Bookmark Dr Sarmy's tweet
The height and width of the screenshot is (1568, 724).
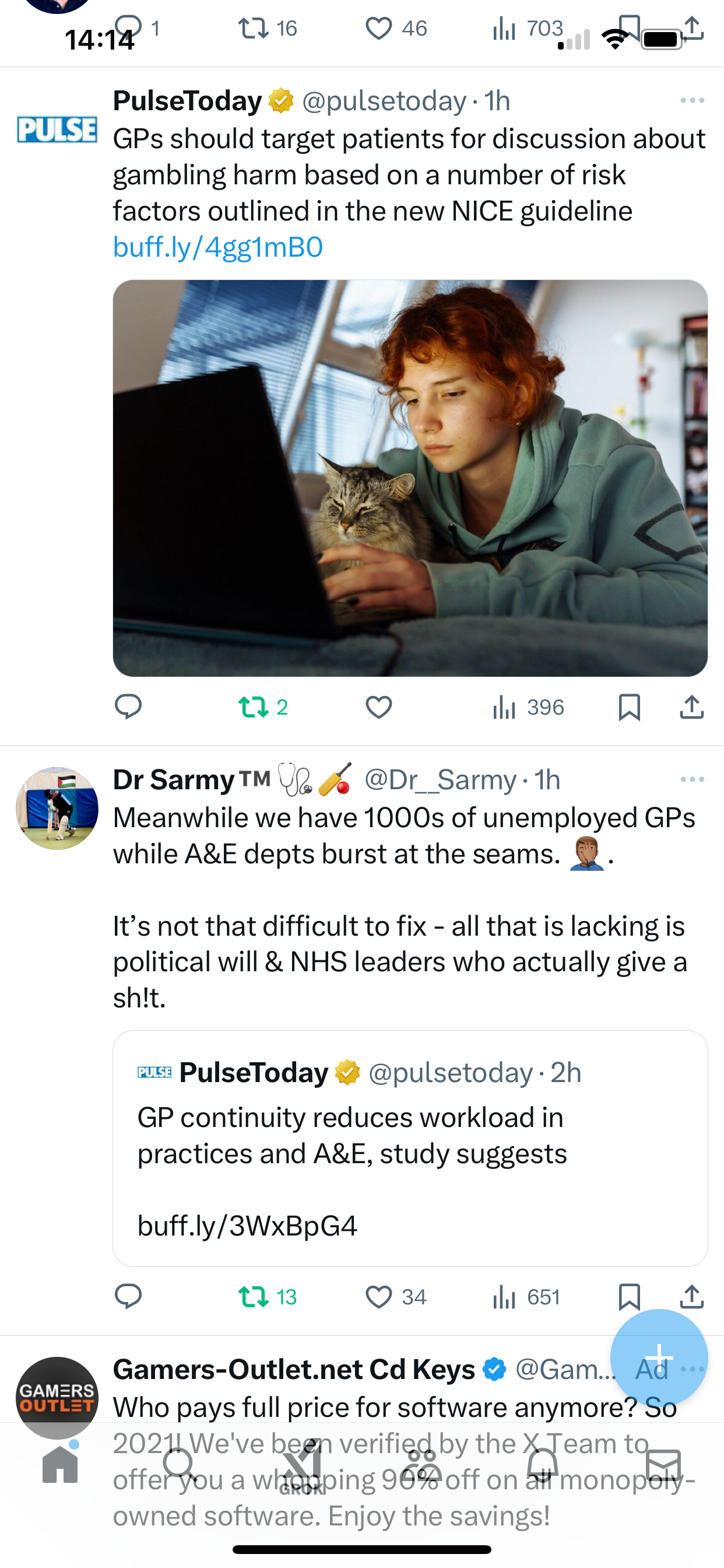629,1297
